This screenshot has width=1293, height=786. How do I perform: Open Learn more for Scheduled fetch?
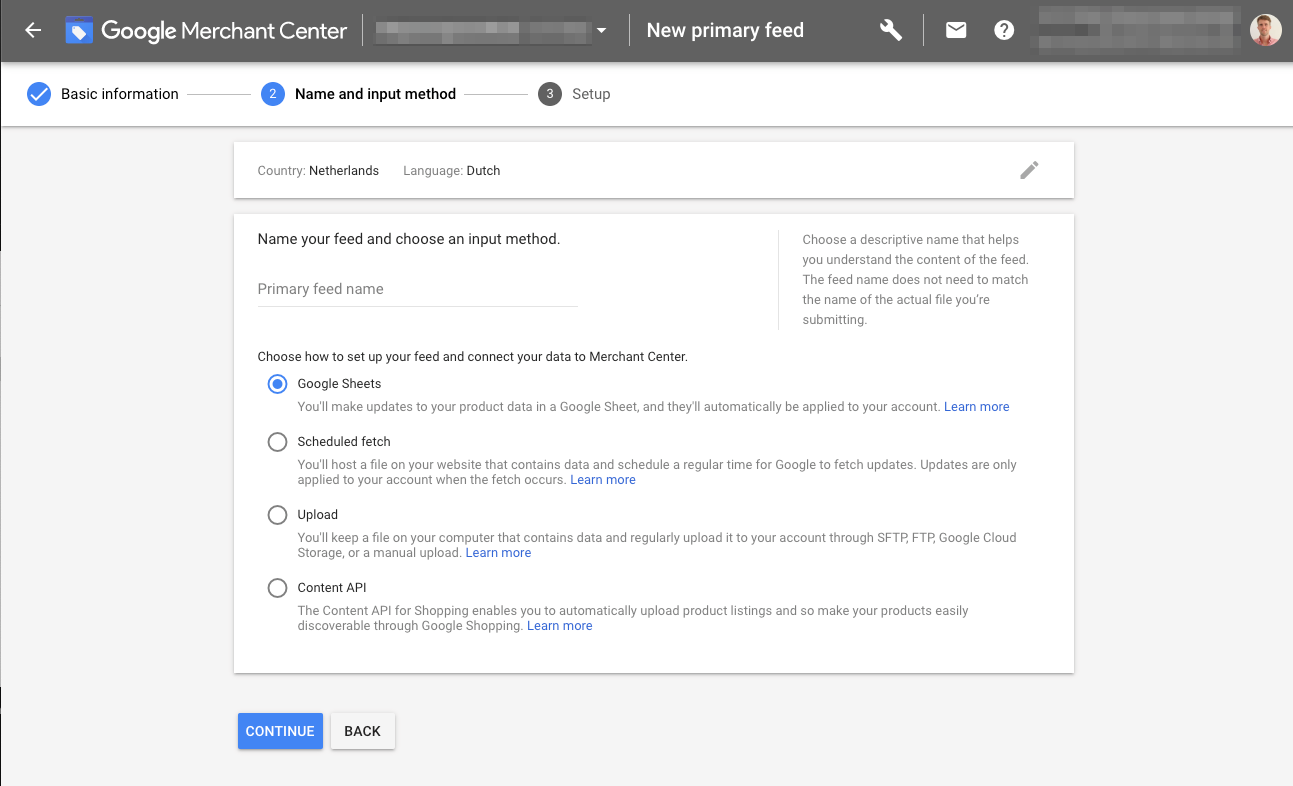603,480
